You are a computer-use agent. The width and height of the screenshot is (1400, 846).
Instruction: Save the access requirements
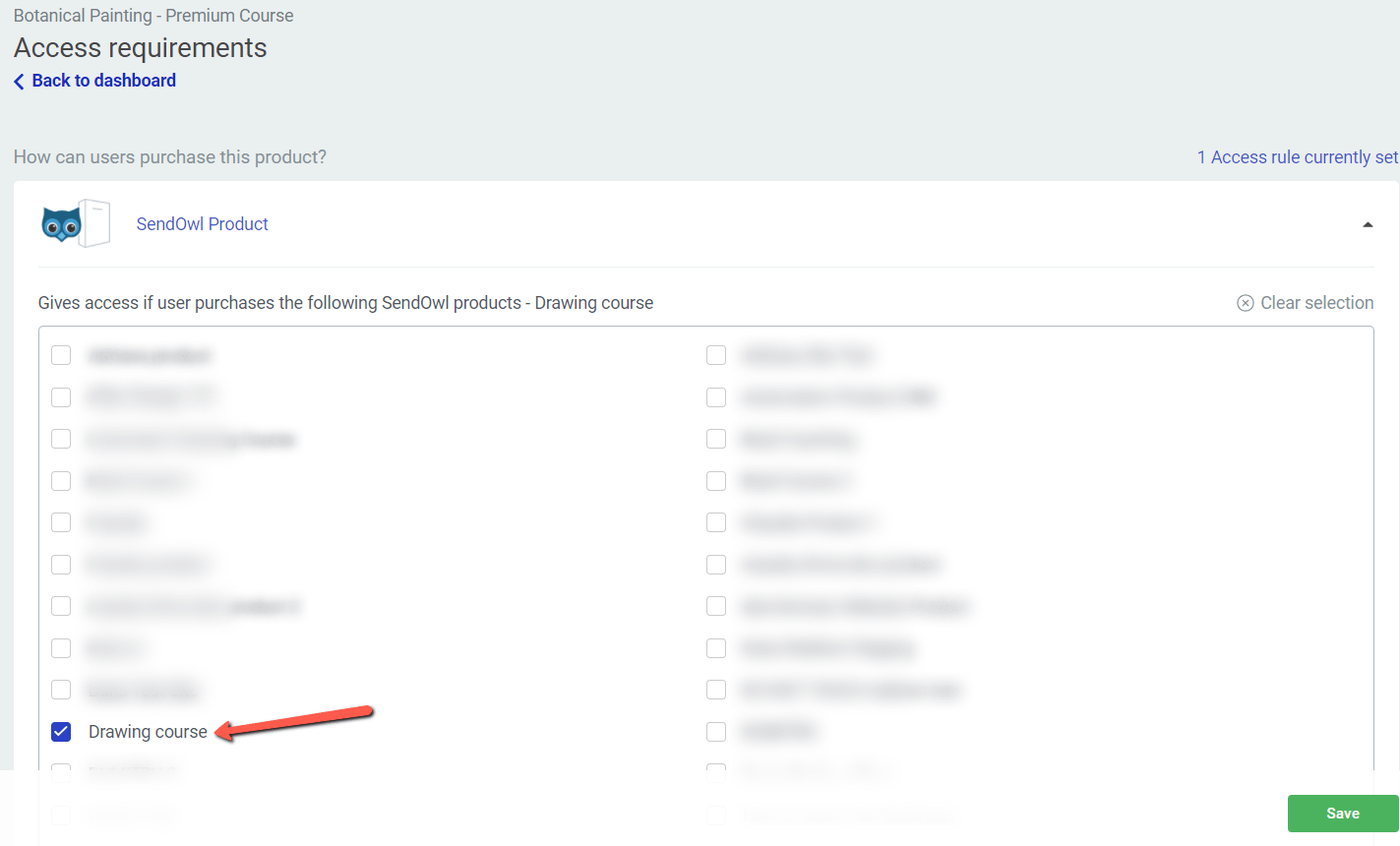pos(1342,814)
